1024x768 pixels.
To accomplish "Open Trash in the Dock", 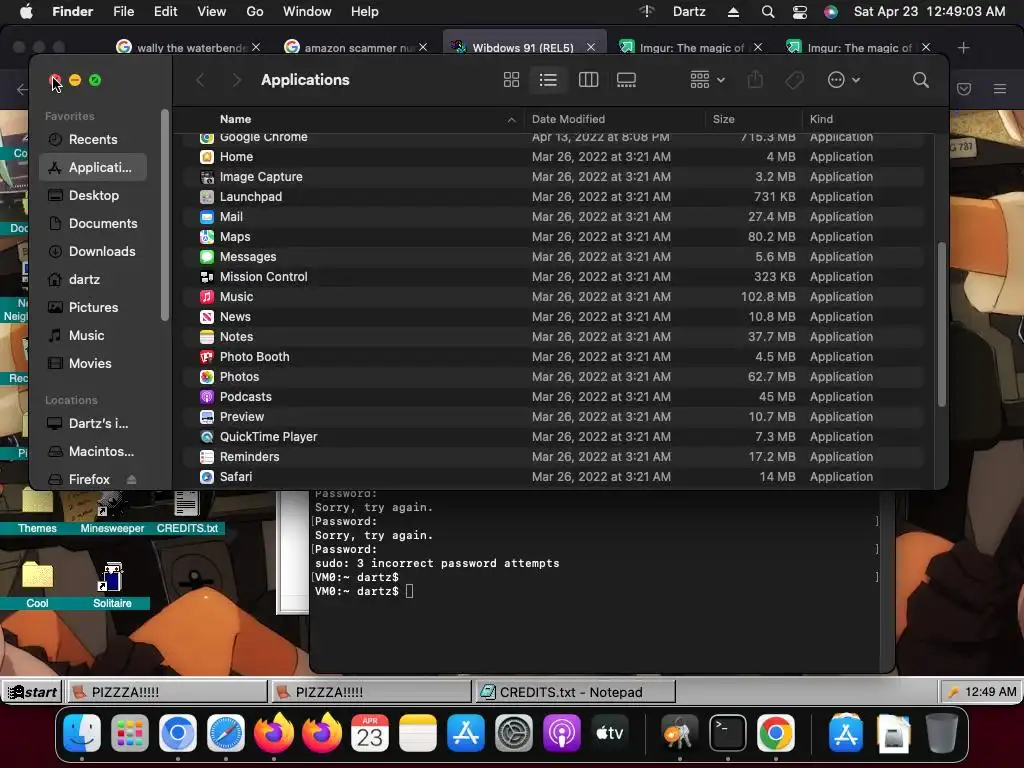I will [941, 733].
